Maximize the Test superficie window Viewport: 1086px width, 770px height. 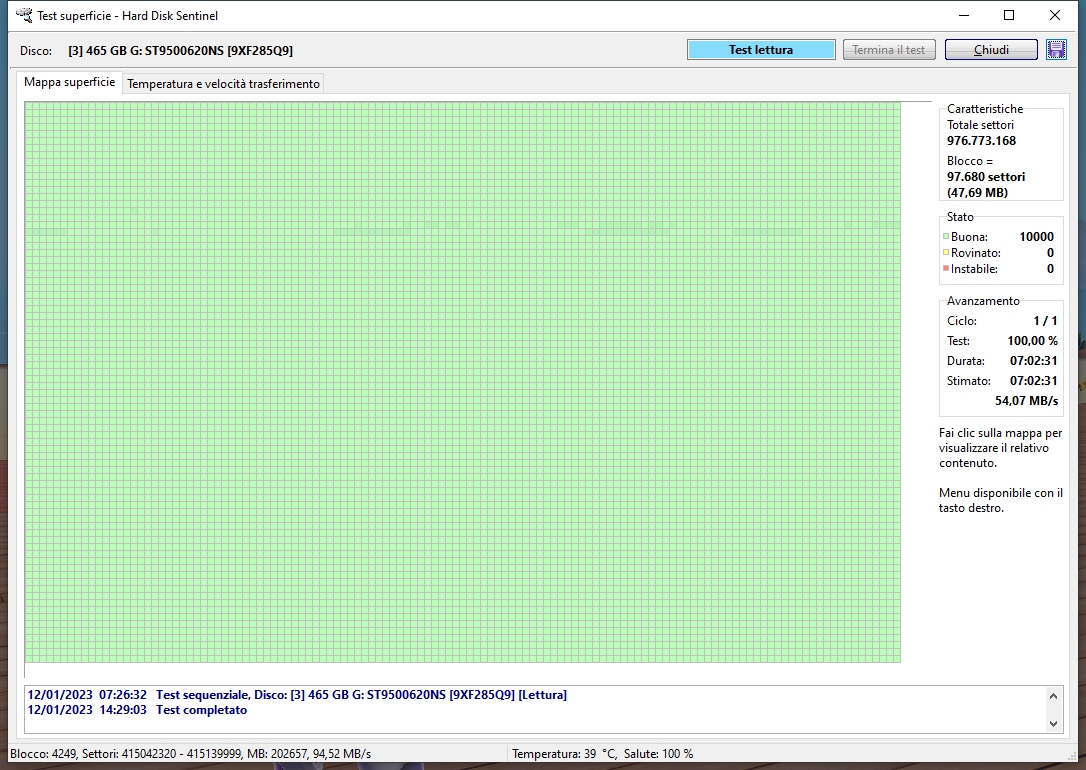[1009, 15]
